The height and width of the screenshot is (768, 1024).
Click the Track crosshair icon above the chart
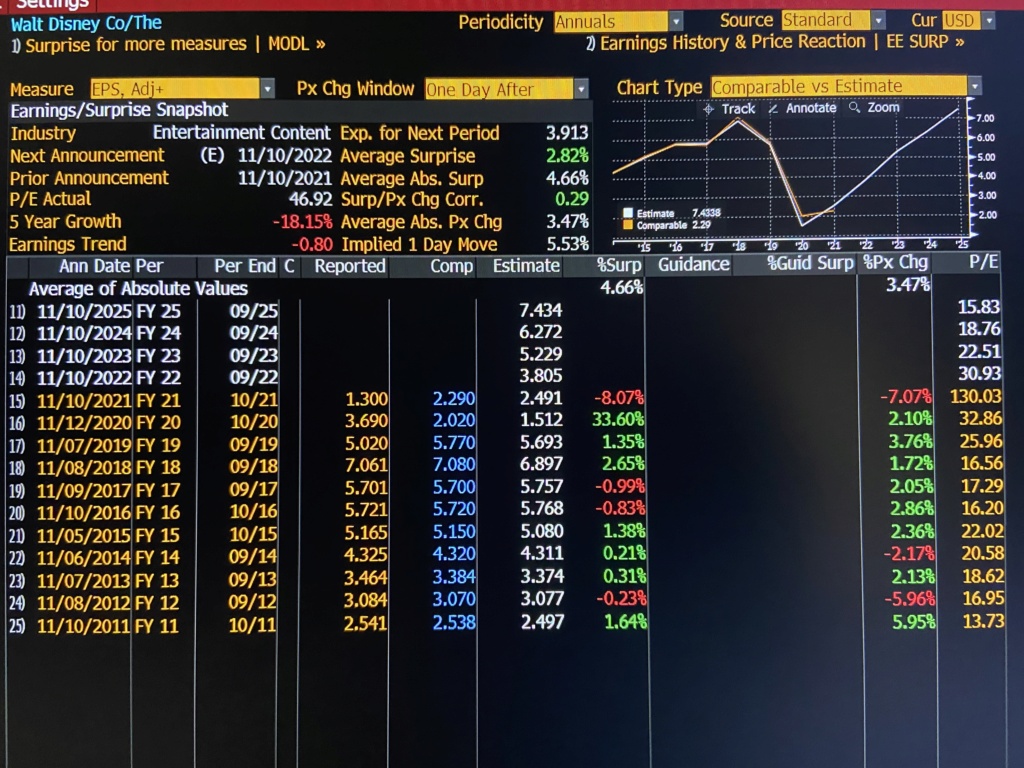[709, 109]
